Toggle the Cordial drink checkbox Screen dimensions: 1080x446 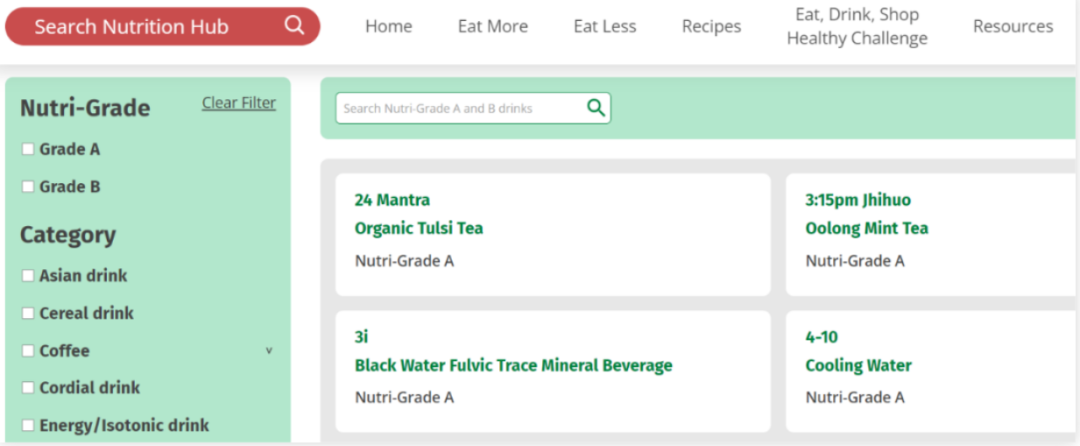tap(28, 388)
